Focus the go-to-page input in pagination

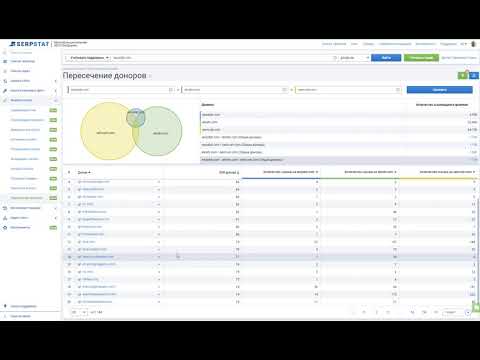click(x=452, y=312)
